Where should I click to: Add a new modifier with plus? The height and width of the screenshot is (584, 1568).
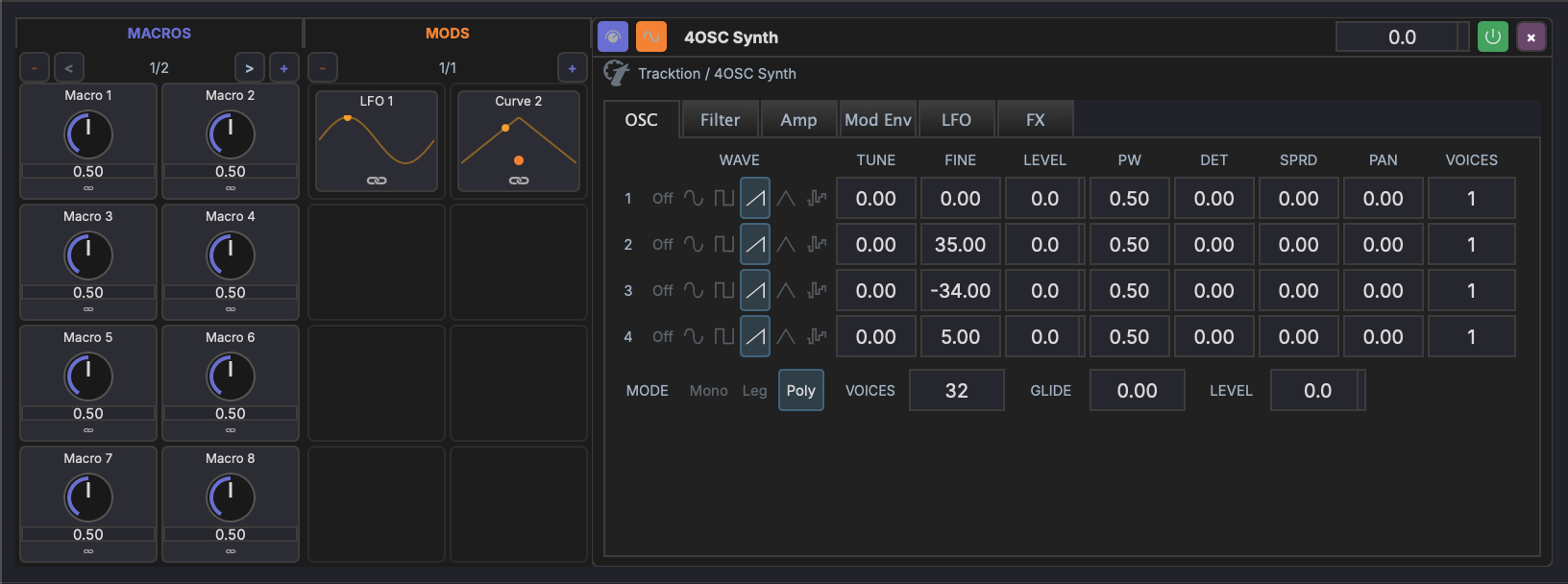[x=572, y=68]
